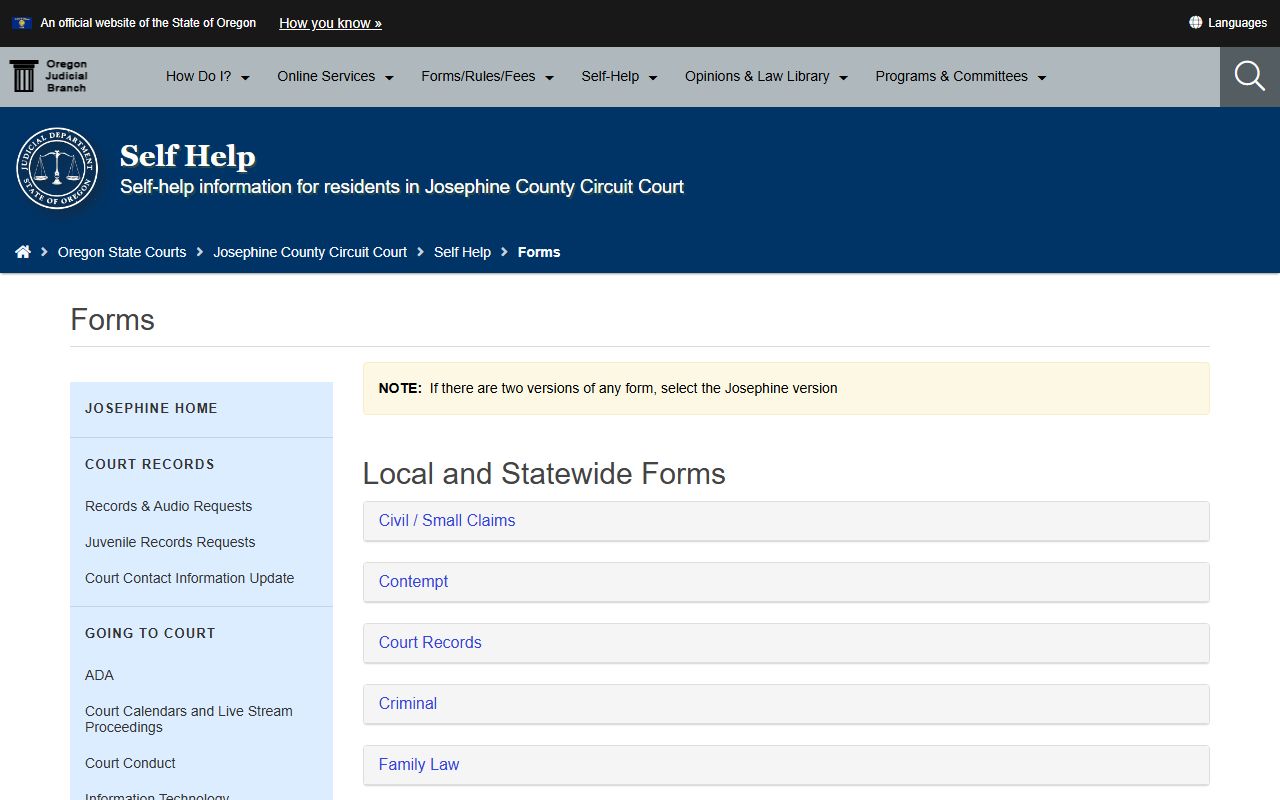The image size is (1280, 800).
Task: Click the Going to Court sidebar heading
Action: (150, 633)
